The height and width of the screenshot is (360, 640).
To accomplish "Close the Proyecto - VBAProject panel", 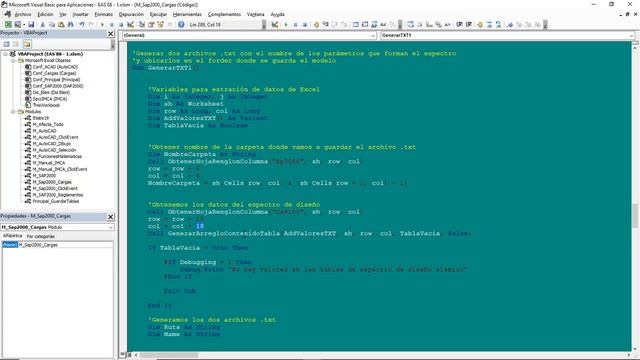I will [x=111, y=34].
